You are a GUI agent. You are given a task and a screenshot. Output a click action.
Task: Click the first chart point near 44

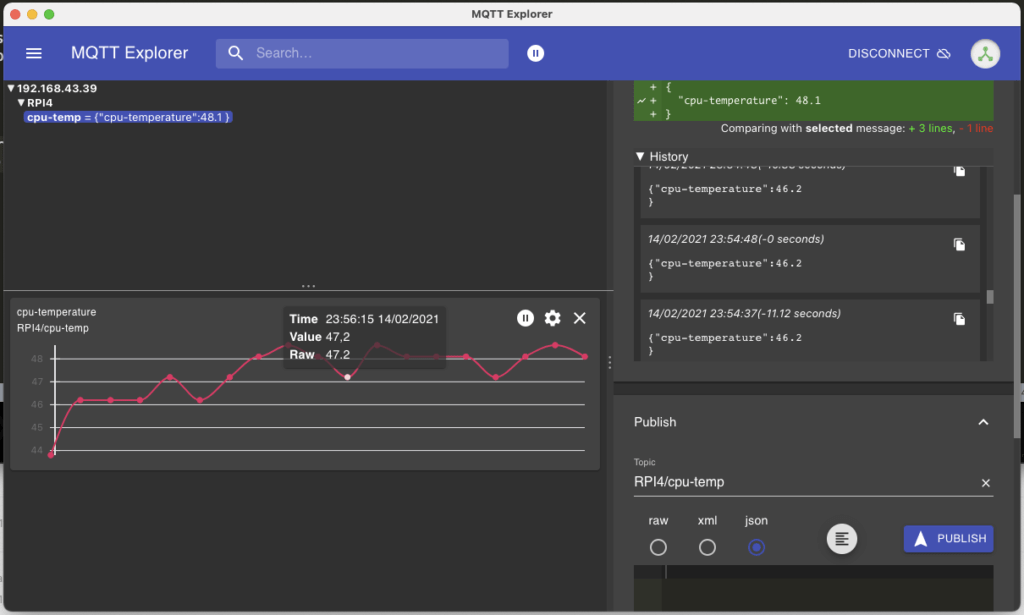[x=51, y=455]
